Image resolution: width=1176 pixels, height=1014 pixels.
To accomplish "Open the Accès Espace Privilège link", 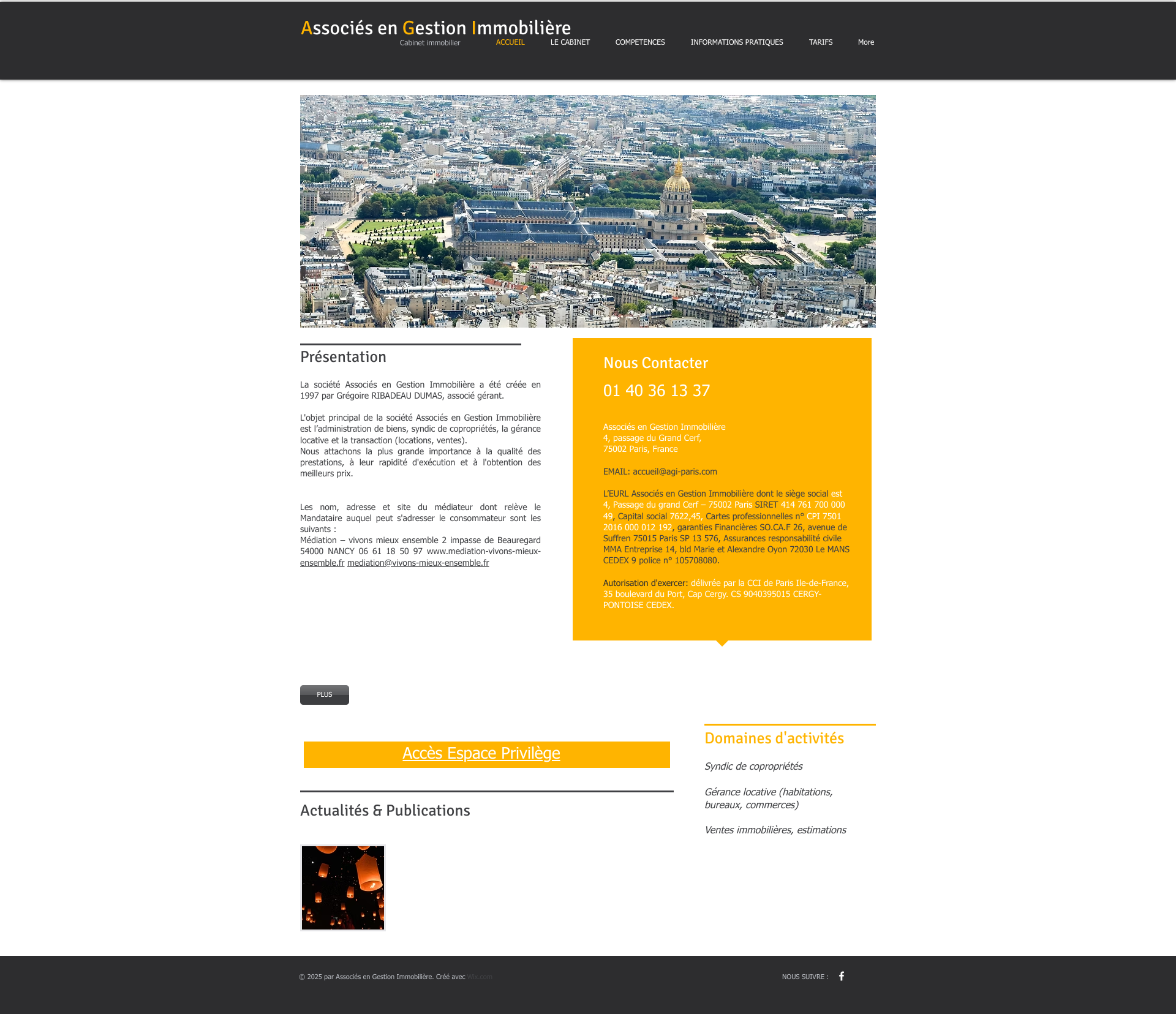I will click(481, 754).
